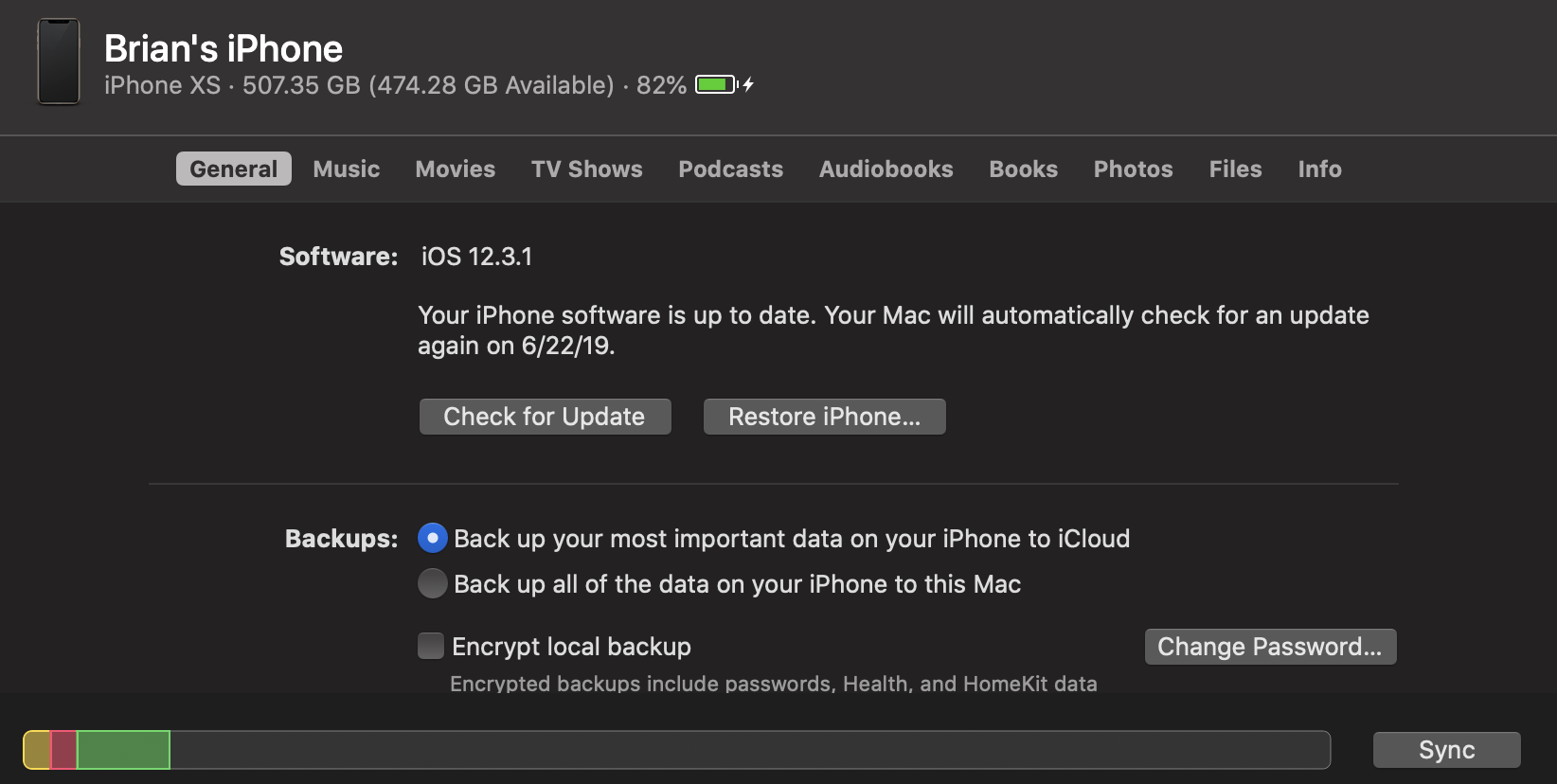
Task: Open the Podcasts tab
Action: (x=731, y=169)
